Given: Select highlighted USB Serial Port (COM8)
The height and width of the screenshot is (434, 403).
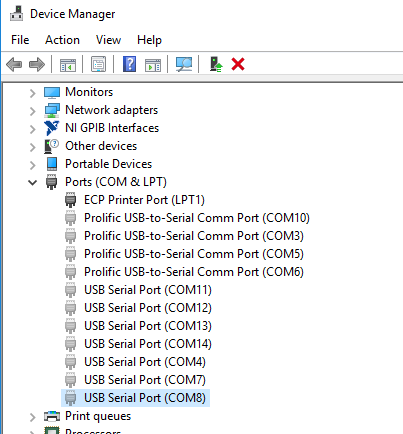Looking at the screenshot, I should click(145, 398).
